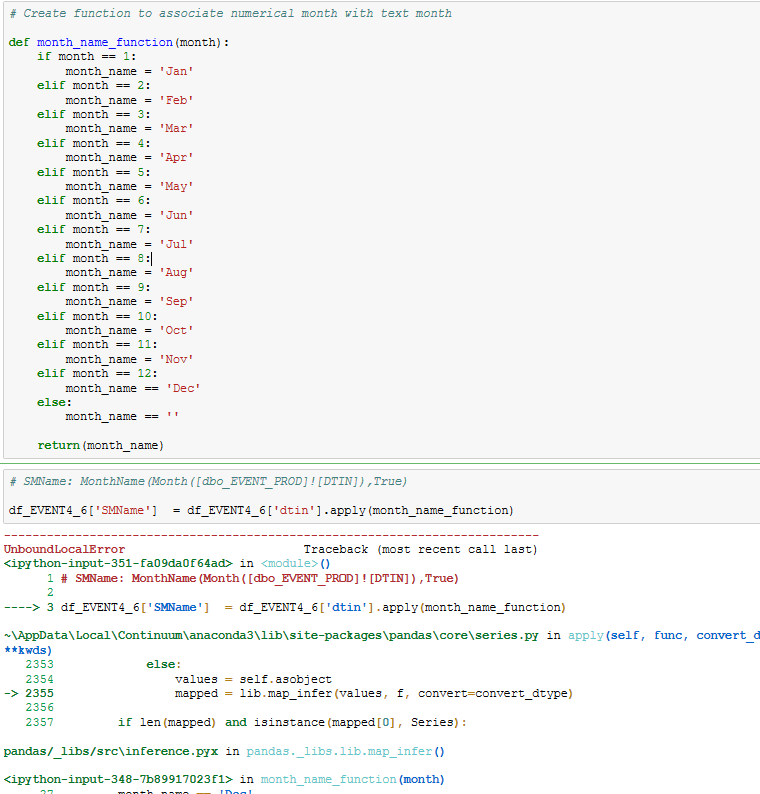Click the 'return(month_name)' statement
The height and width of the screenshot is (794, 760).
(100, 445)
